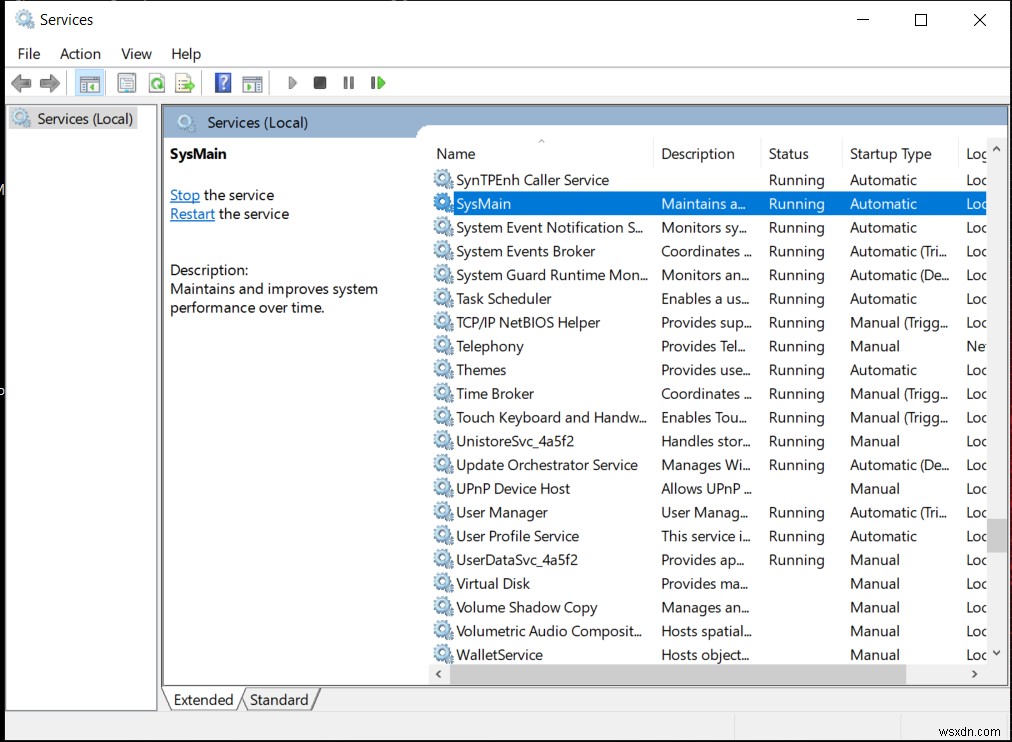This screenshot has height=742, width=1012.
Task: Restart the selected service from the toolbar
Action: click(x=377, y=83)
